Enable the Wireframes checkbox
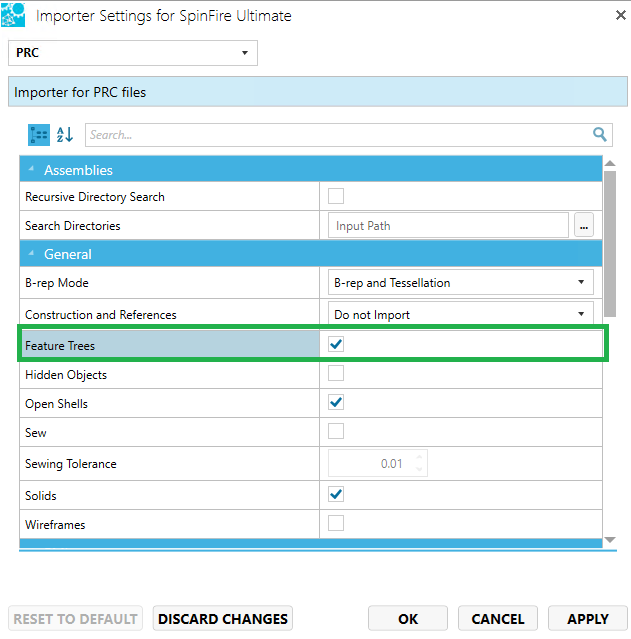The width and height of the screenshot is (631, 639). 336,523
